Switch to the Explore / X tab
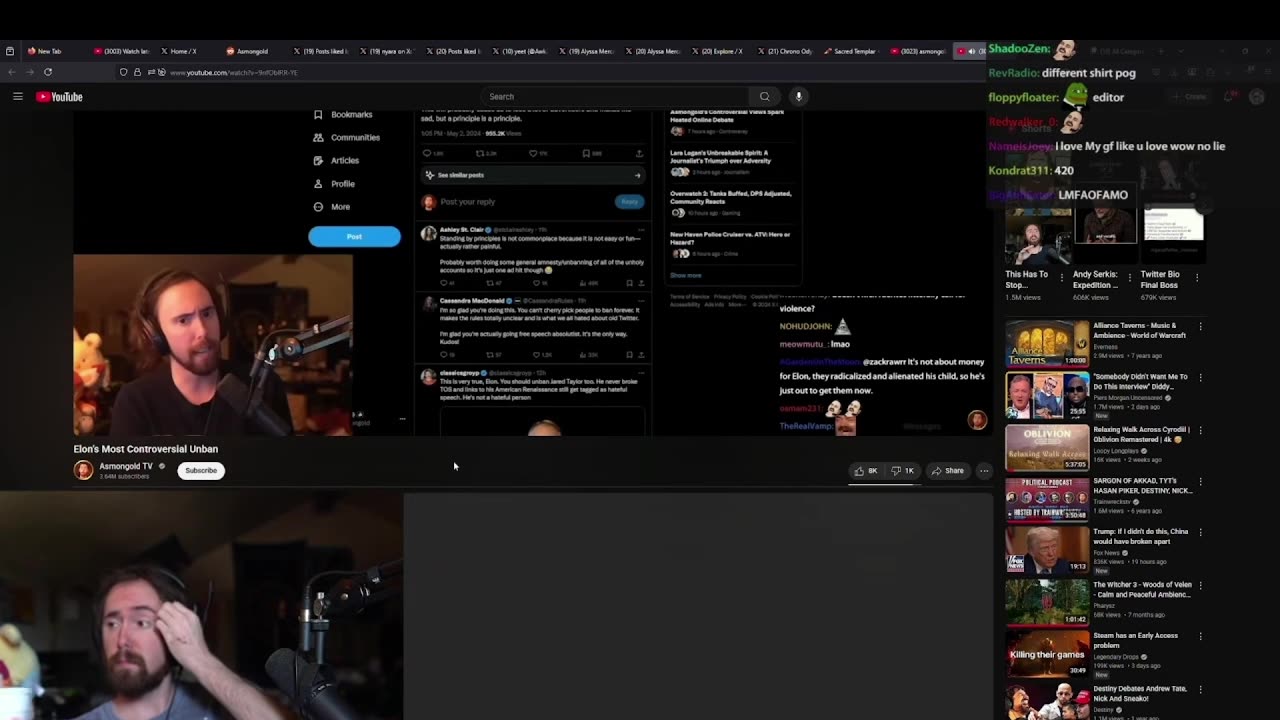The image size is (1280, 720). (x=718, y=51)
